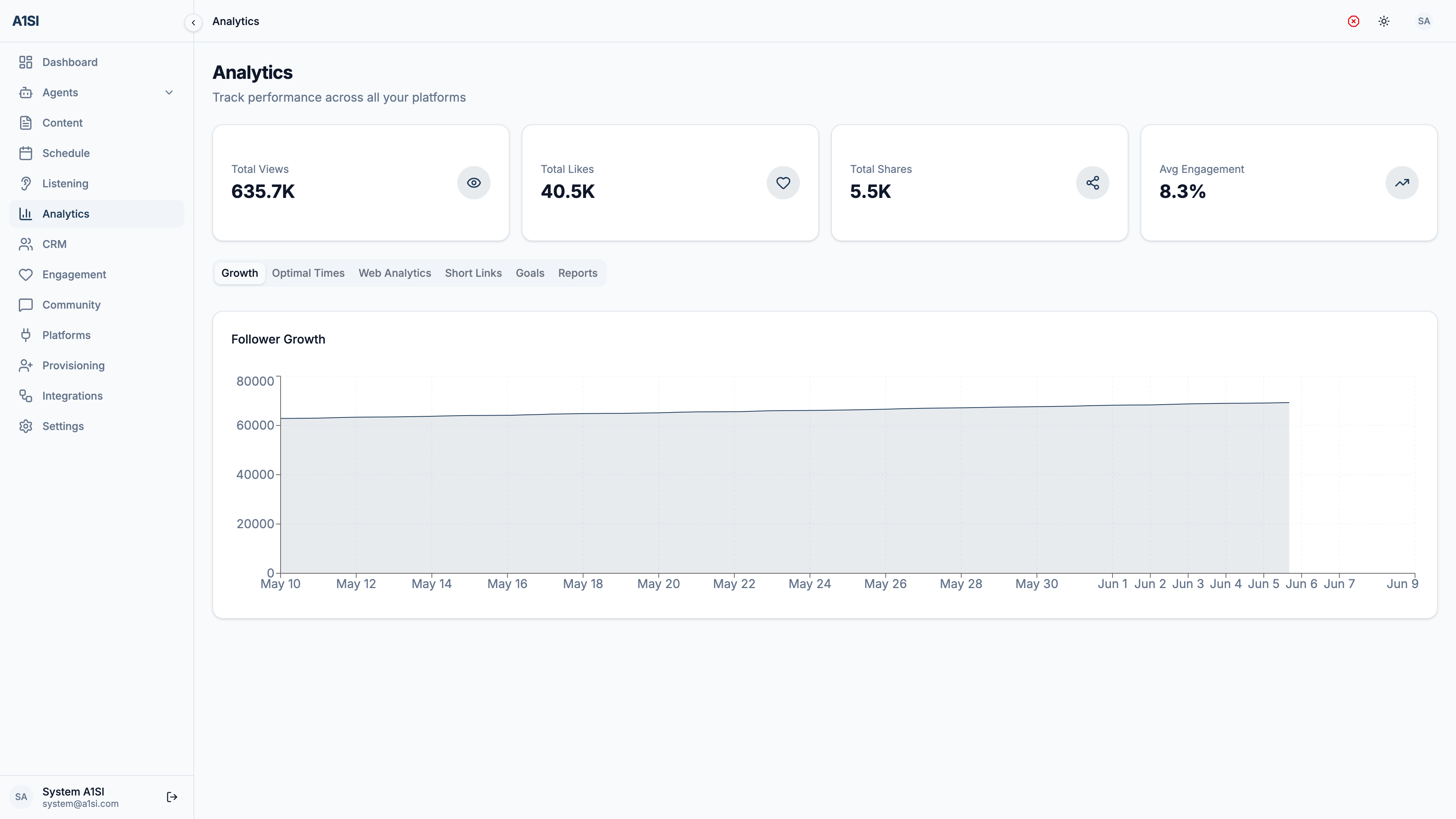1456x819 pixels.
Task: Switch to the Short Links tab
Action: [473, 273]
